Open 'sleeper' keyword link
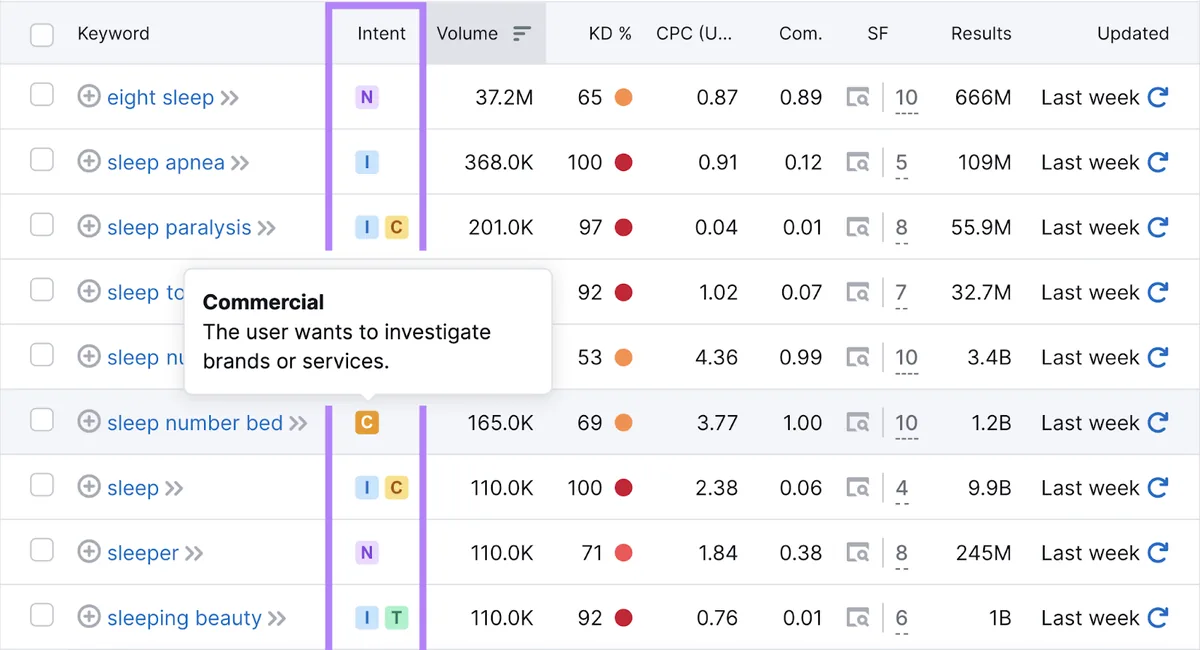The width and height of the screenshot is (1200, 650). (143, 553)
